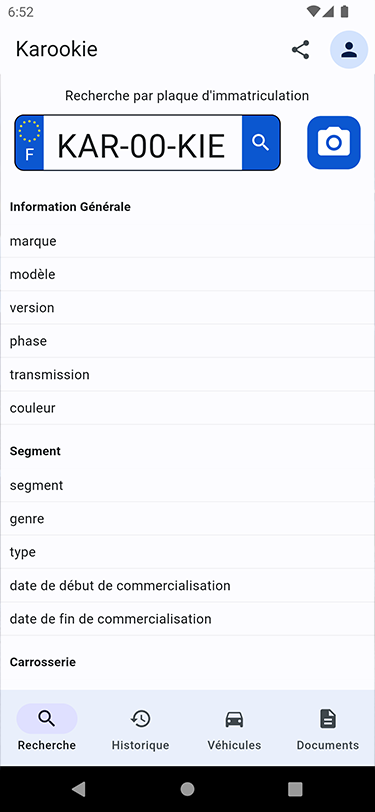Image resolution: width=375 pixels, height=812 pixels.
Task: Open the Véhicules tab
Action: (234, 728)
